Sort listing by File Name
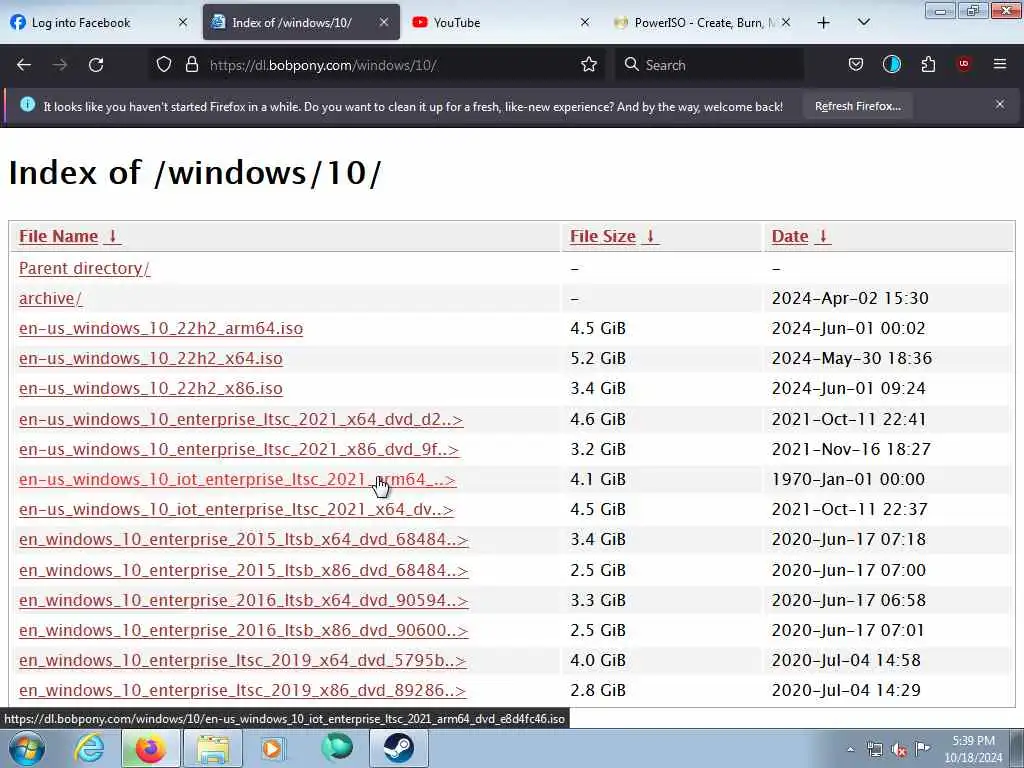Image resolution: width=1024 pixels, height=768 pixels. pos(69,236)
